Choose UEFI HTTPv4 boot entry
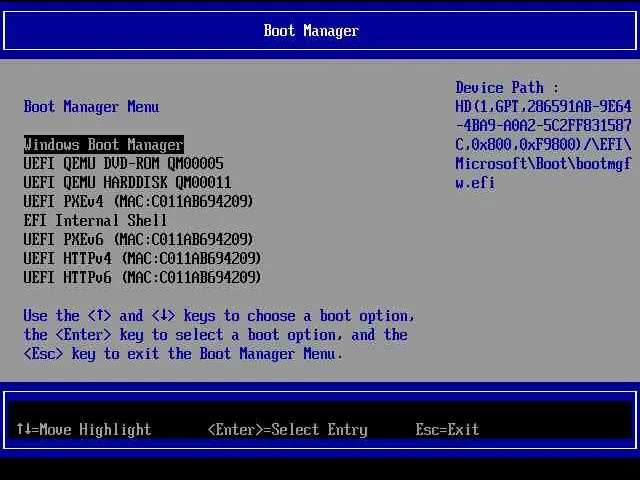This screenshot has width=640, height=480. coord(142,258)
